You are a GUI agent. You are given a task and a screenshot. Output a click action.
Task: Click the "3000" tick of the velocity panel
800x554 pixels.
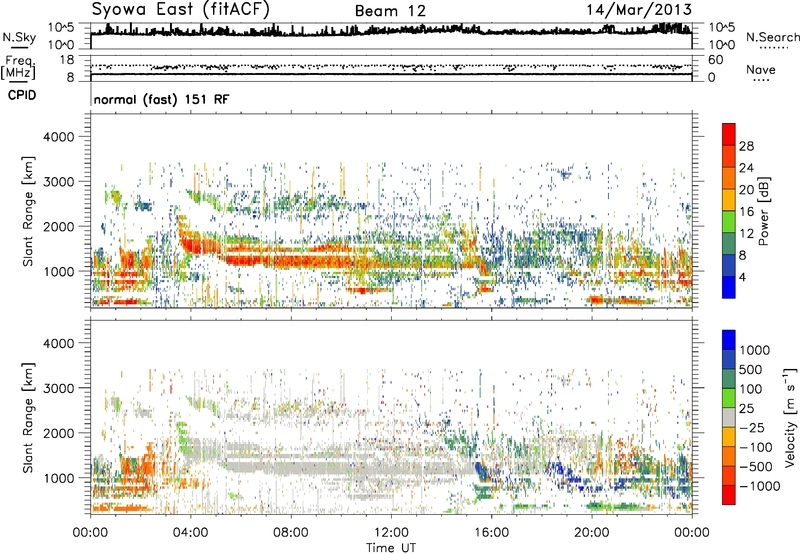[58, 388]
